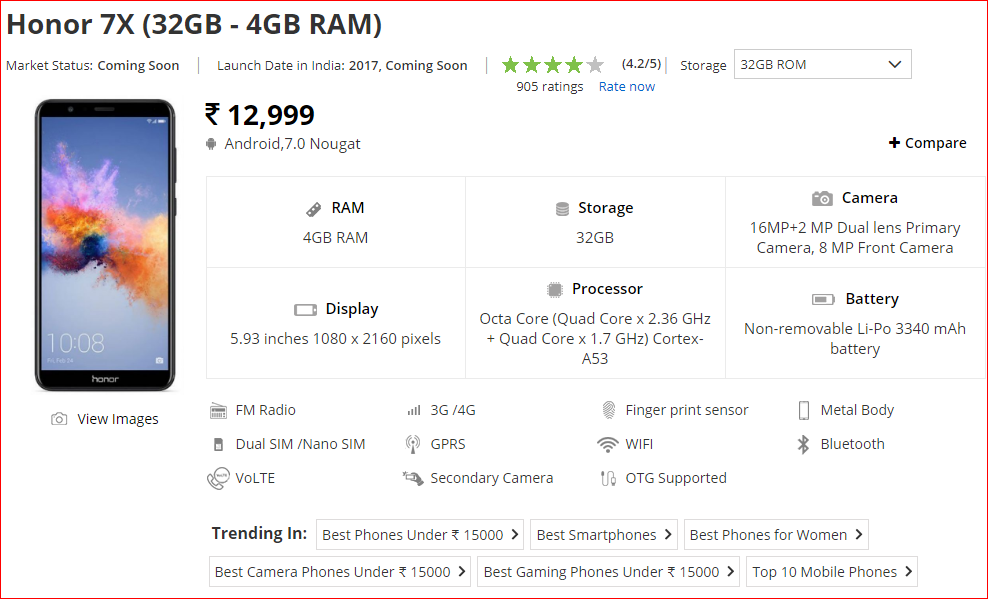The width and height of the screenshot is (988, 599).
Task: Click the Storage disk icon
Action: pyautogui.click(x=562, y=209)
